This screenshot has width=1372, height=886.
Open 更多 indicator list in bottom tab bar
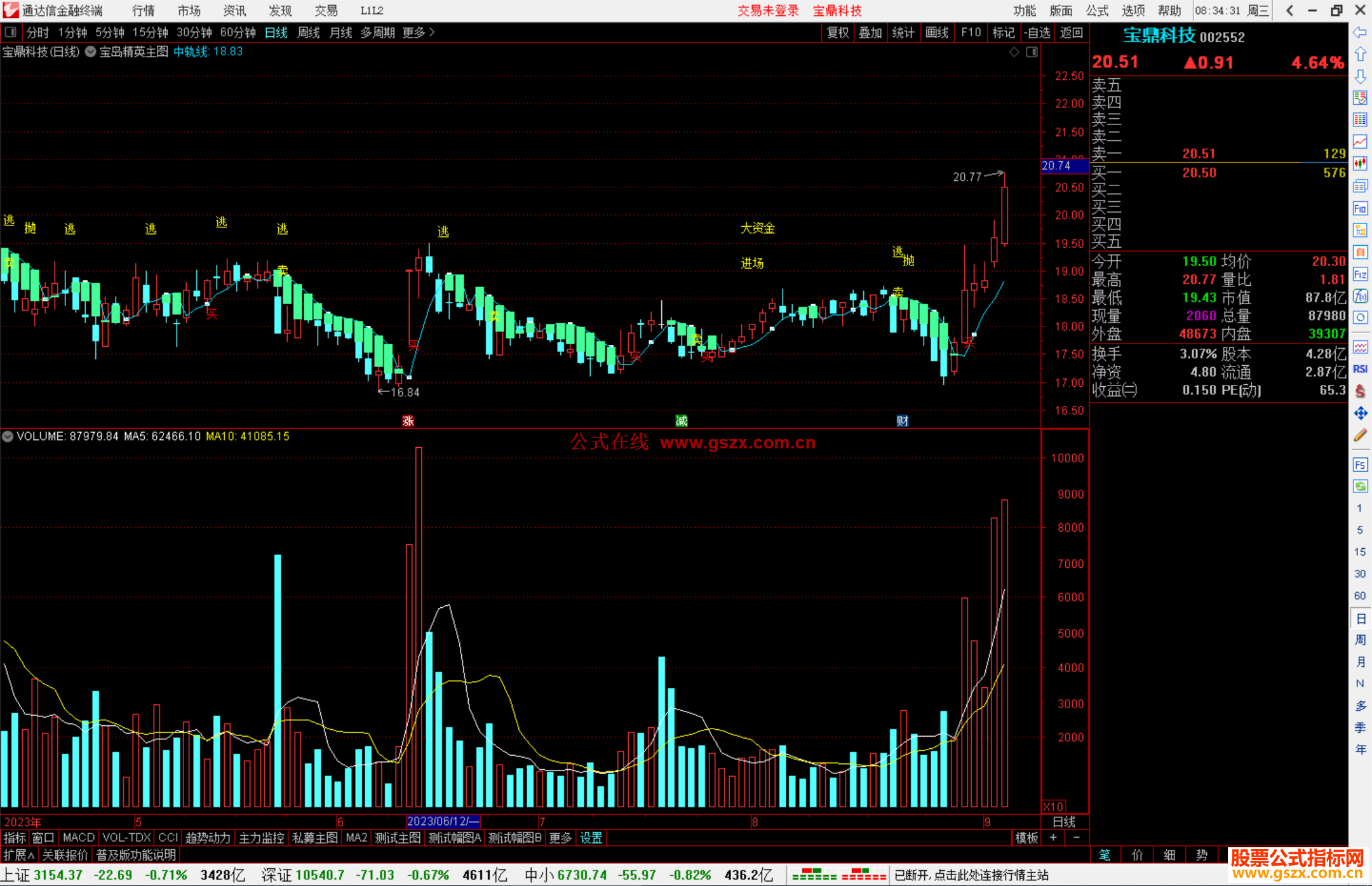pos(560,838)
